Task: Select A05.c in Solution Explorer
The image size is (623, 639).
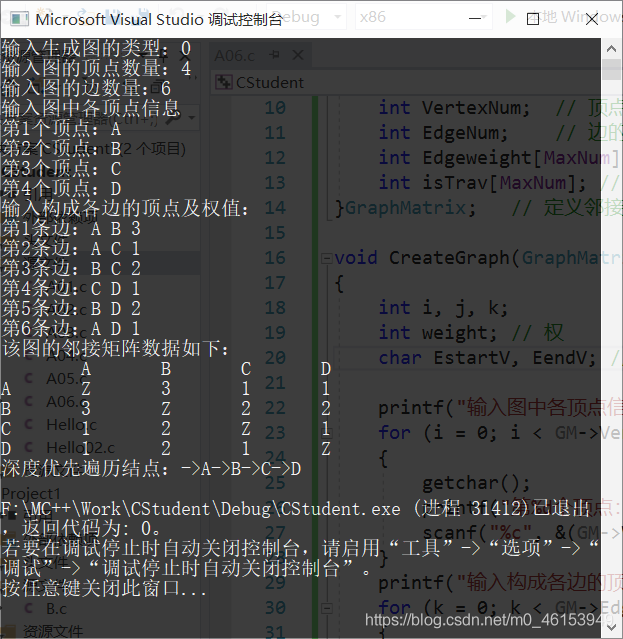Action: 65,379
